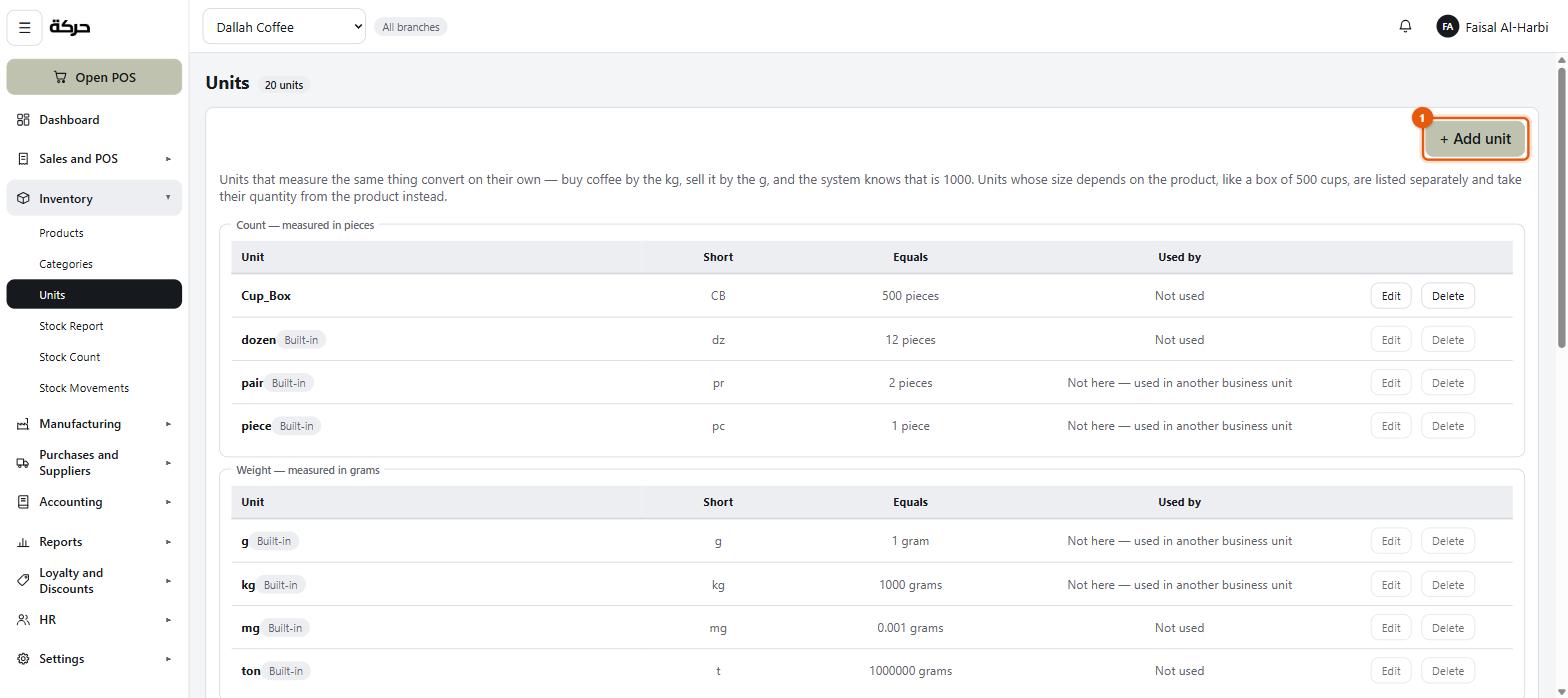The width and height of the screenshot is (1568, 698).
Task: Go to Categories in the sidebar
Action: 94,264
